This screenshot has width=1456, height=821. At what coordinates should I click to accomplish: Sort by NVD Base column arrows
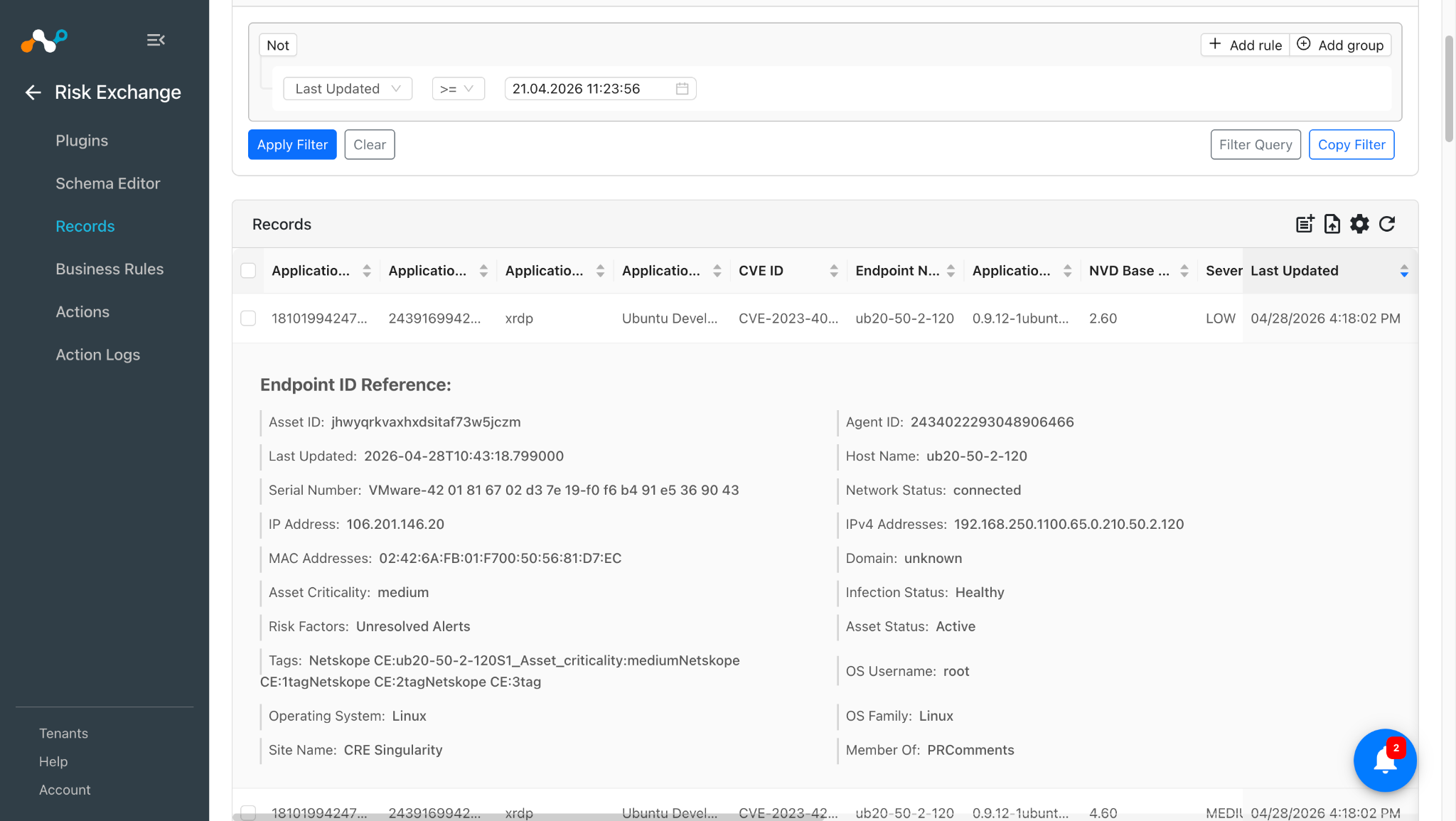[x=1184, y=271]
